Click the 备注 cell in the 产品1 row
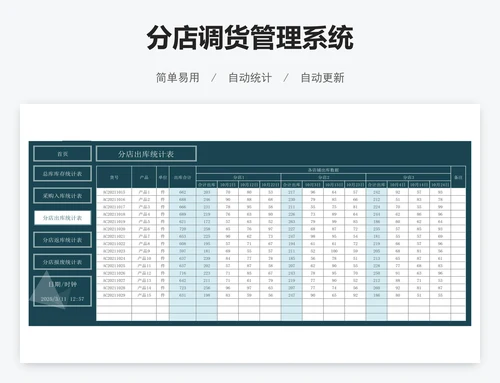The height and width of the screenshot is (383, 500). [458, 192]
